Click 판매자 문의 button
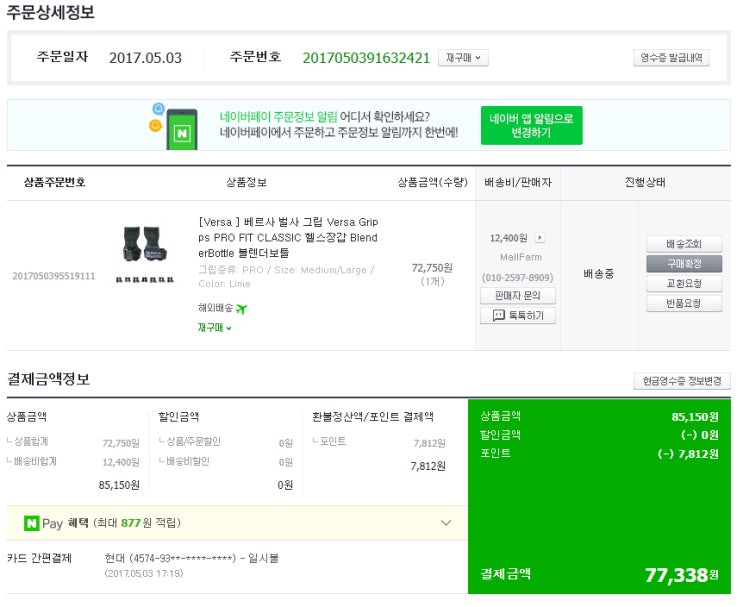743x607 pixels. (x=517, y=296)
